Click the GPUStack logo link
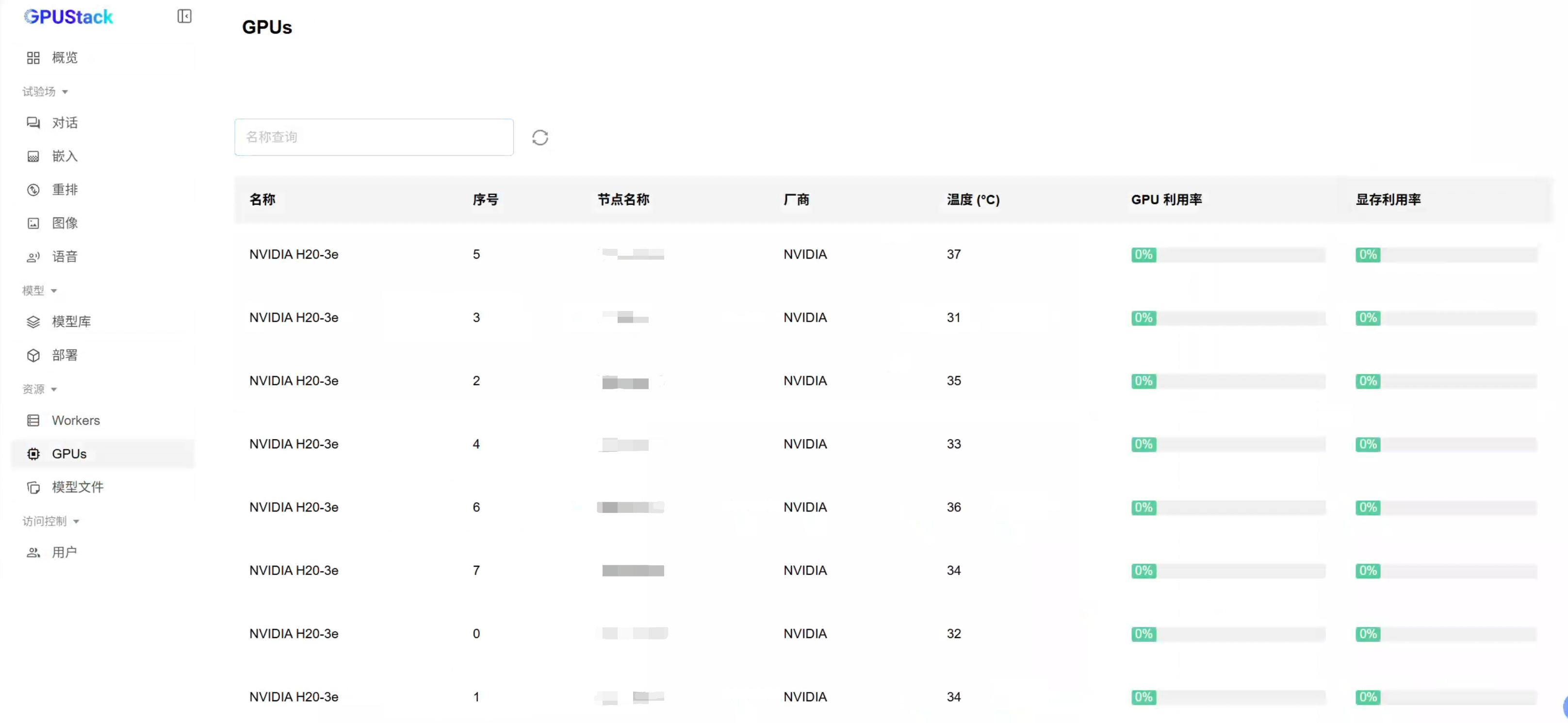The width and height of the screenshot is (1568, 723). click(68, 16)
